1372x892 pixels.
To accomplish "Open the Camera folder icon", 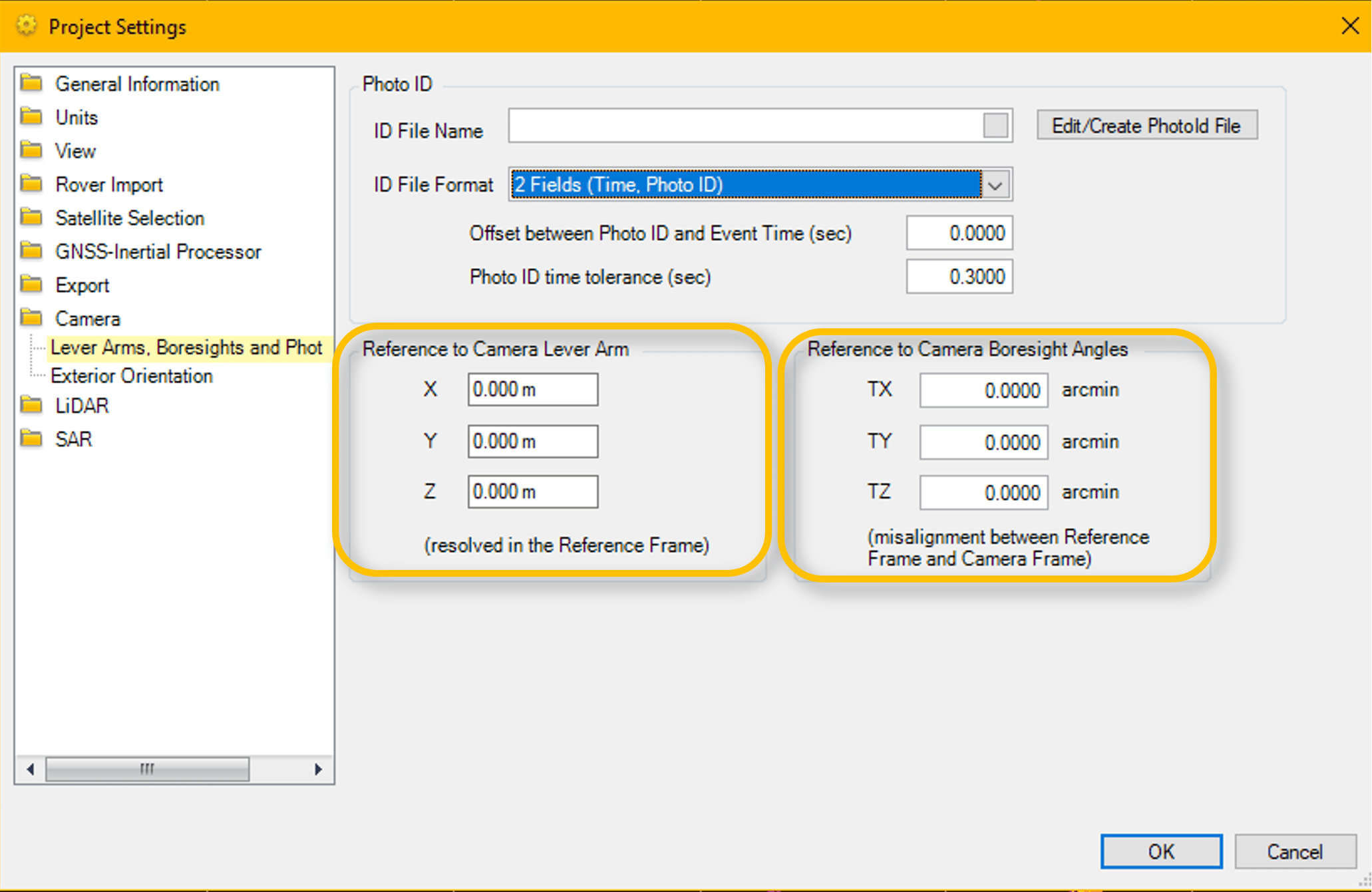I will coord(31,318).
